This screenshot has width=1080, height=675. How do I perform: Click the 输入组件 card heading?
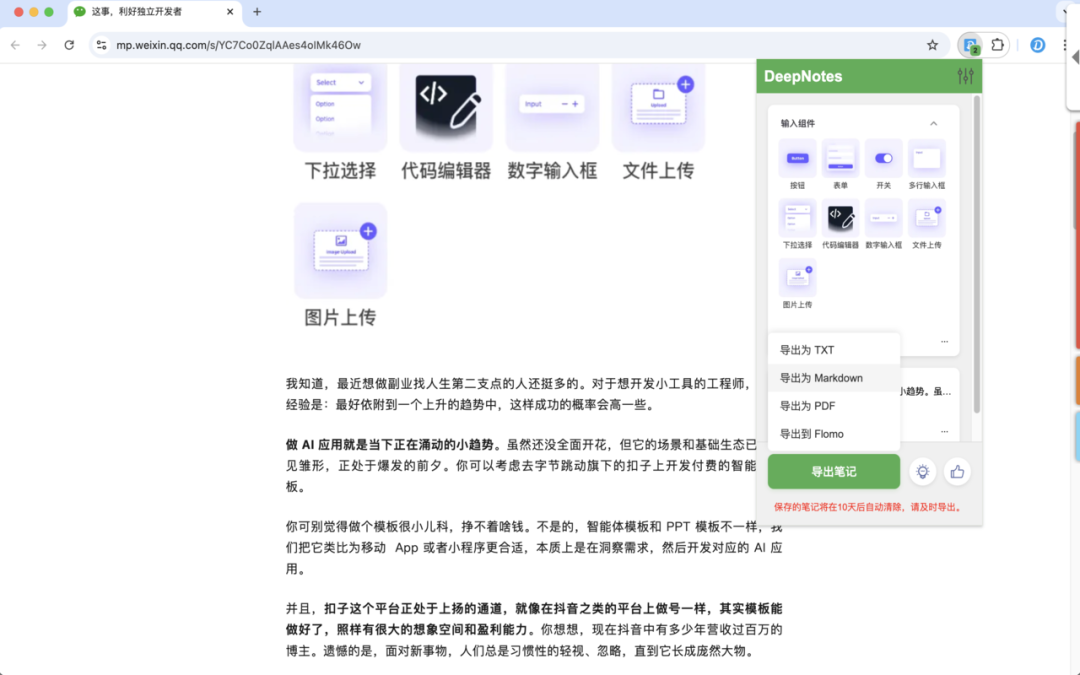pyautogui.click(x=798, y=123)
